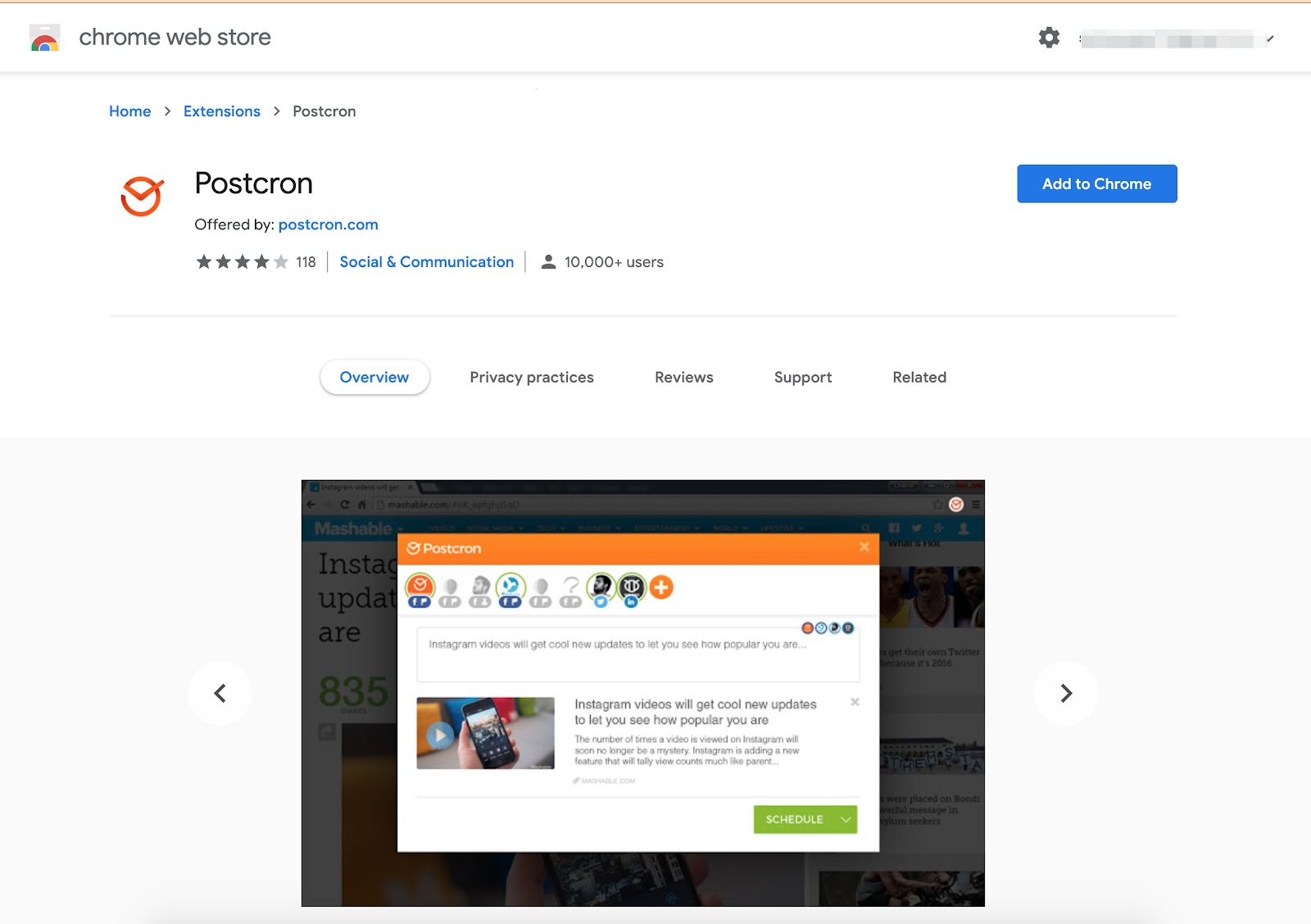Visit the postcron.com publisher link
Image resolution: width=1311 pixels, height=924 pixels.
coord(329,224)
